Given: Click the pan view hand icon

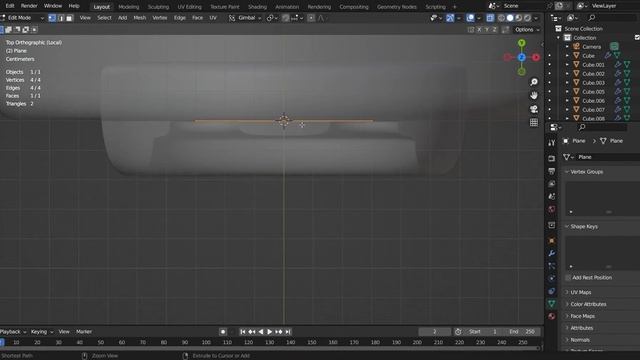Looking at the screenshot, I should (534, 96).
